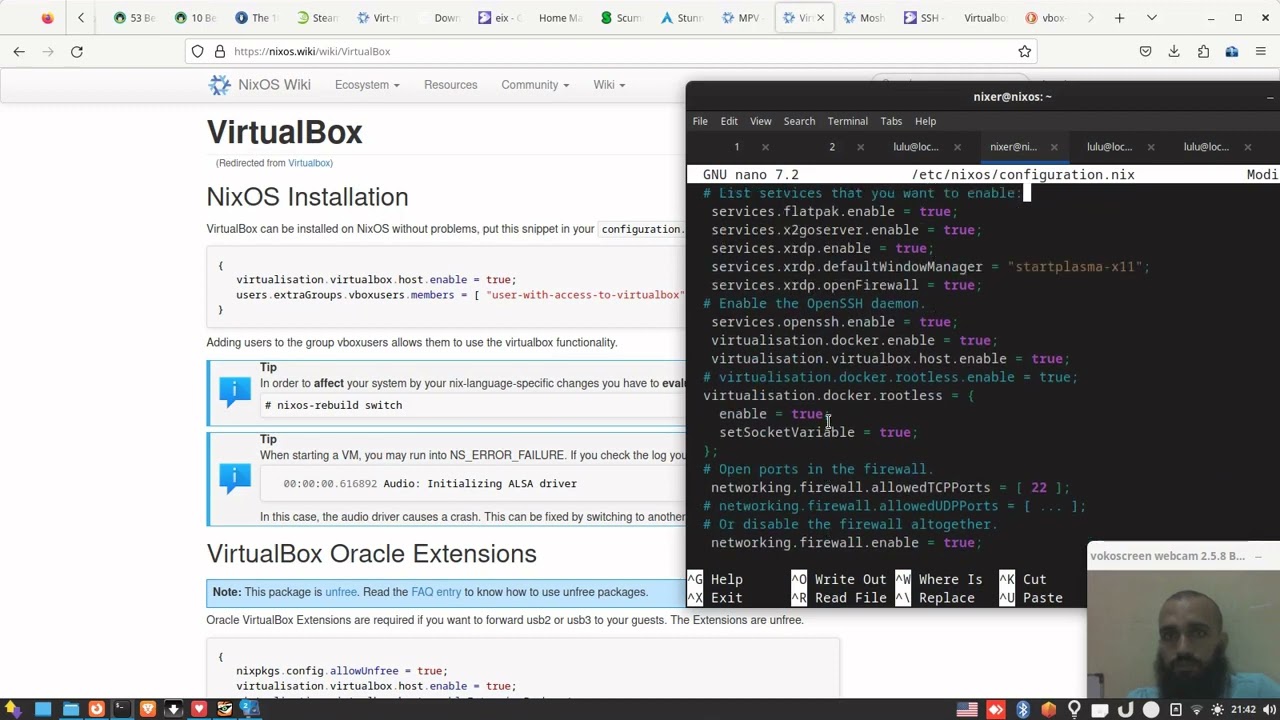Open the Resources nav item

coord(450,85)
